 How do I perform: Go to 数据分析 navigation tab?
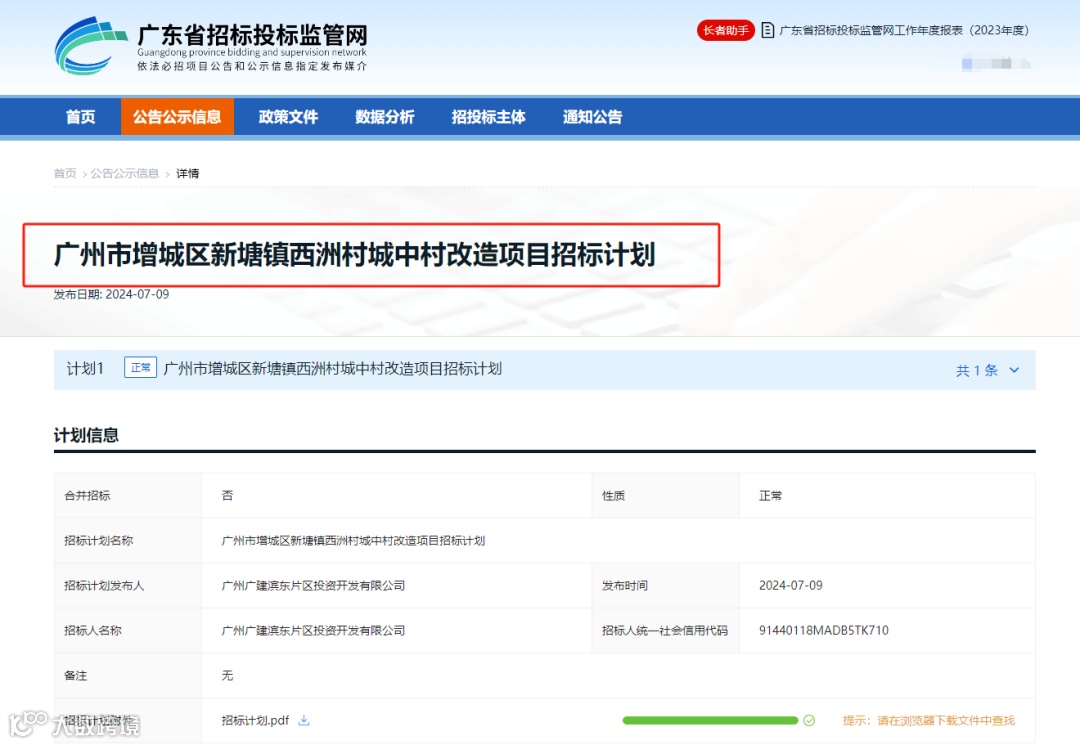click(384, 117)
